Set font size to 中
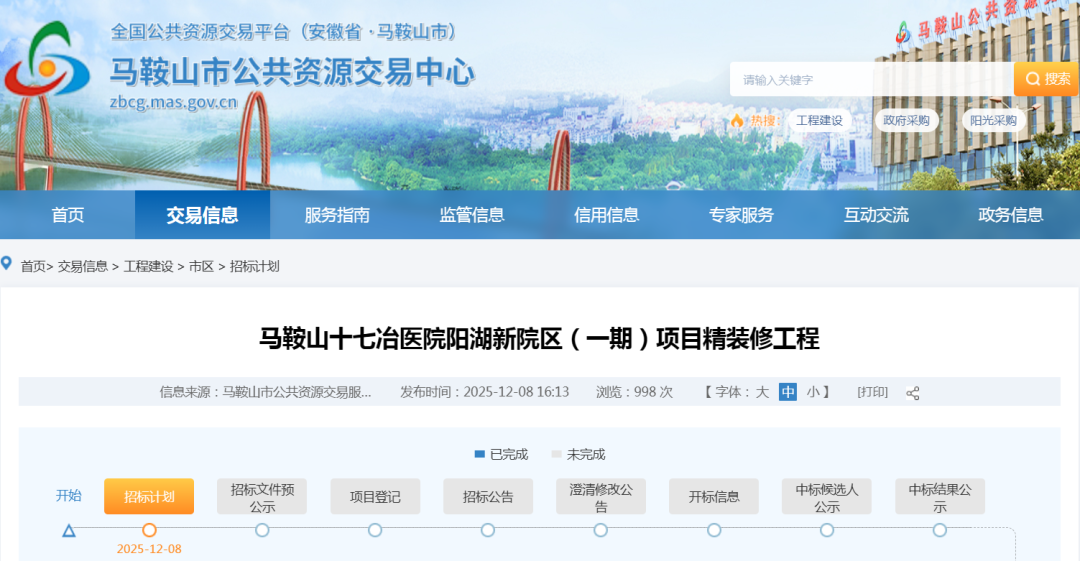The width and height of the screenshot is (1080, 561). tap(788, 392)
